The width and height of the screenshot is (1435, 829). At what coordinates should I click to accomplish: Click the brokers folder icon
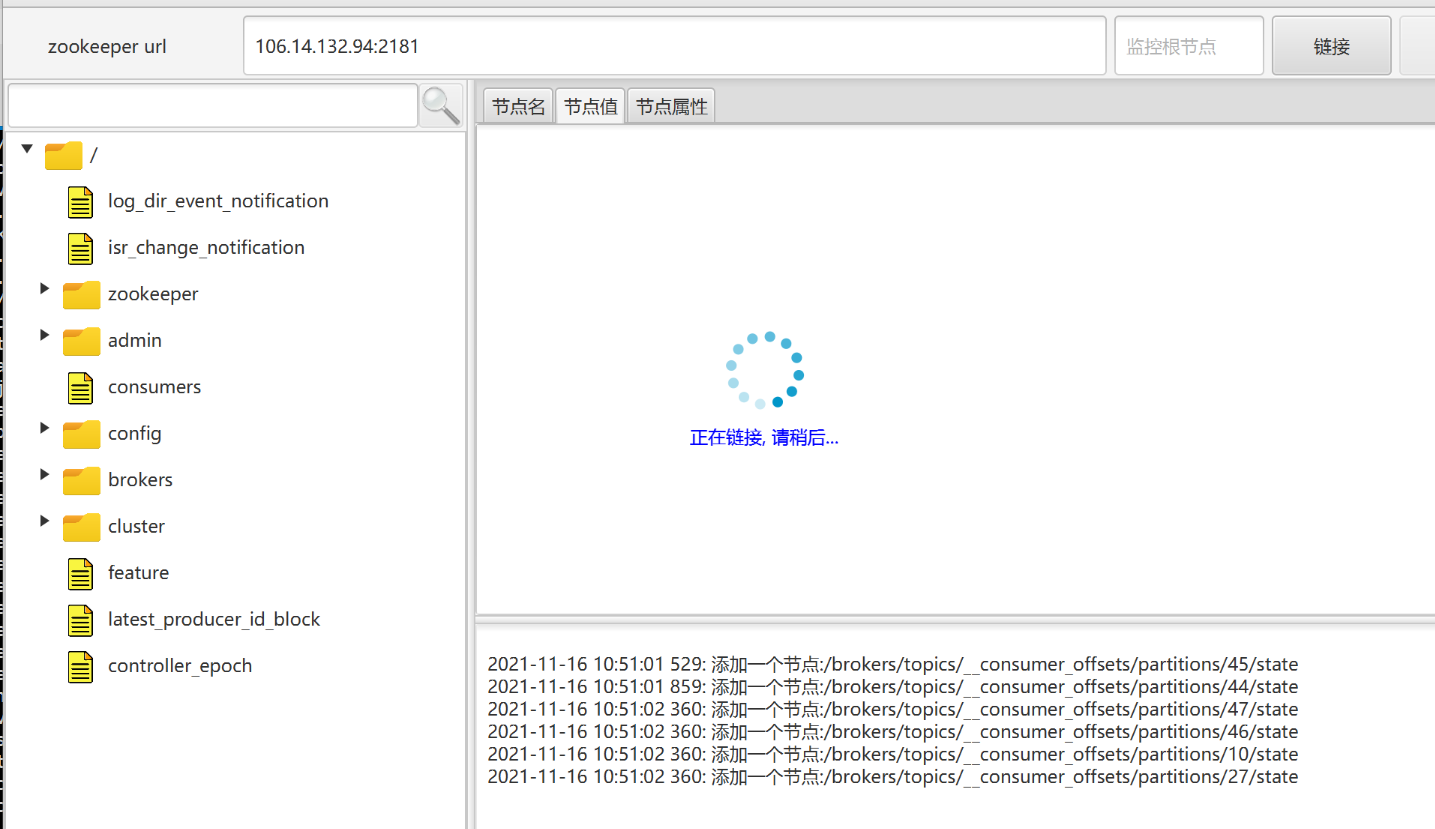click(x=81, y=480)
